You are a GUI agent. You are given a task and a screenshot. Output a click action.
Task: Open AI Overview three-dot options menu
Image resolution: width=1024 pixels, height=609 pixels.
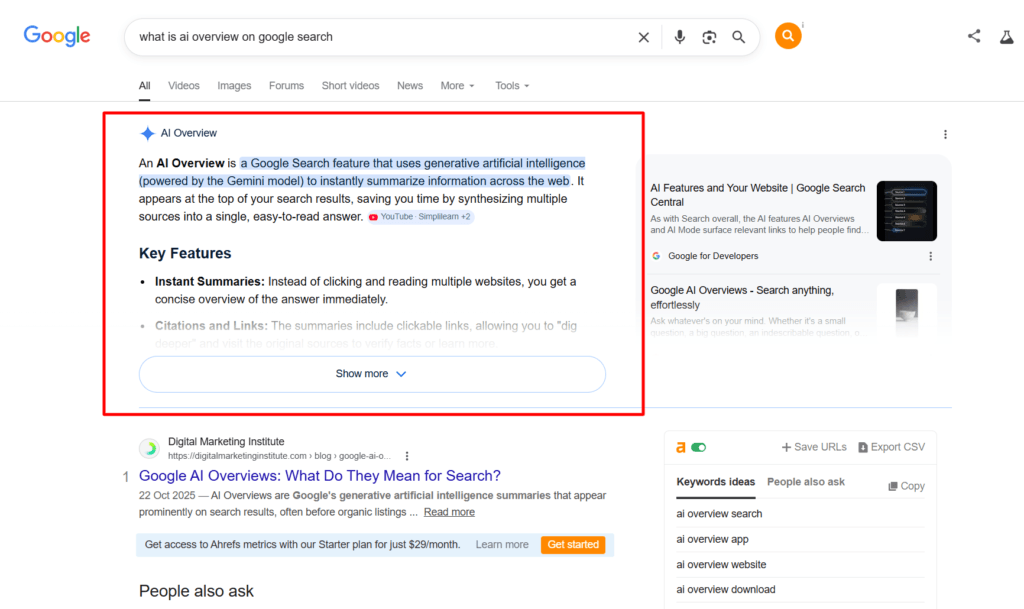tap(945, 134)
